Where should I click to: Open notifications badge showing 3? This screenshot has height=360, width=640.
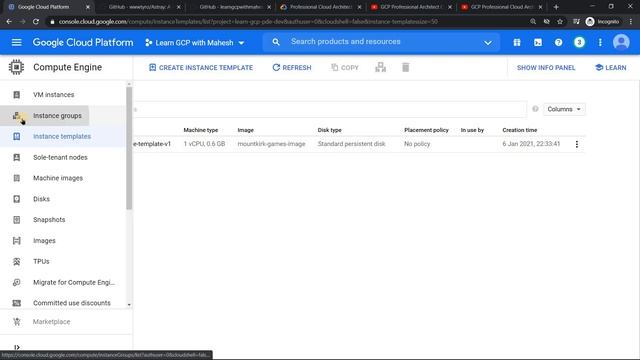[579, 42]
